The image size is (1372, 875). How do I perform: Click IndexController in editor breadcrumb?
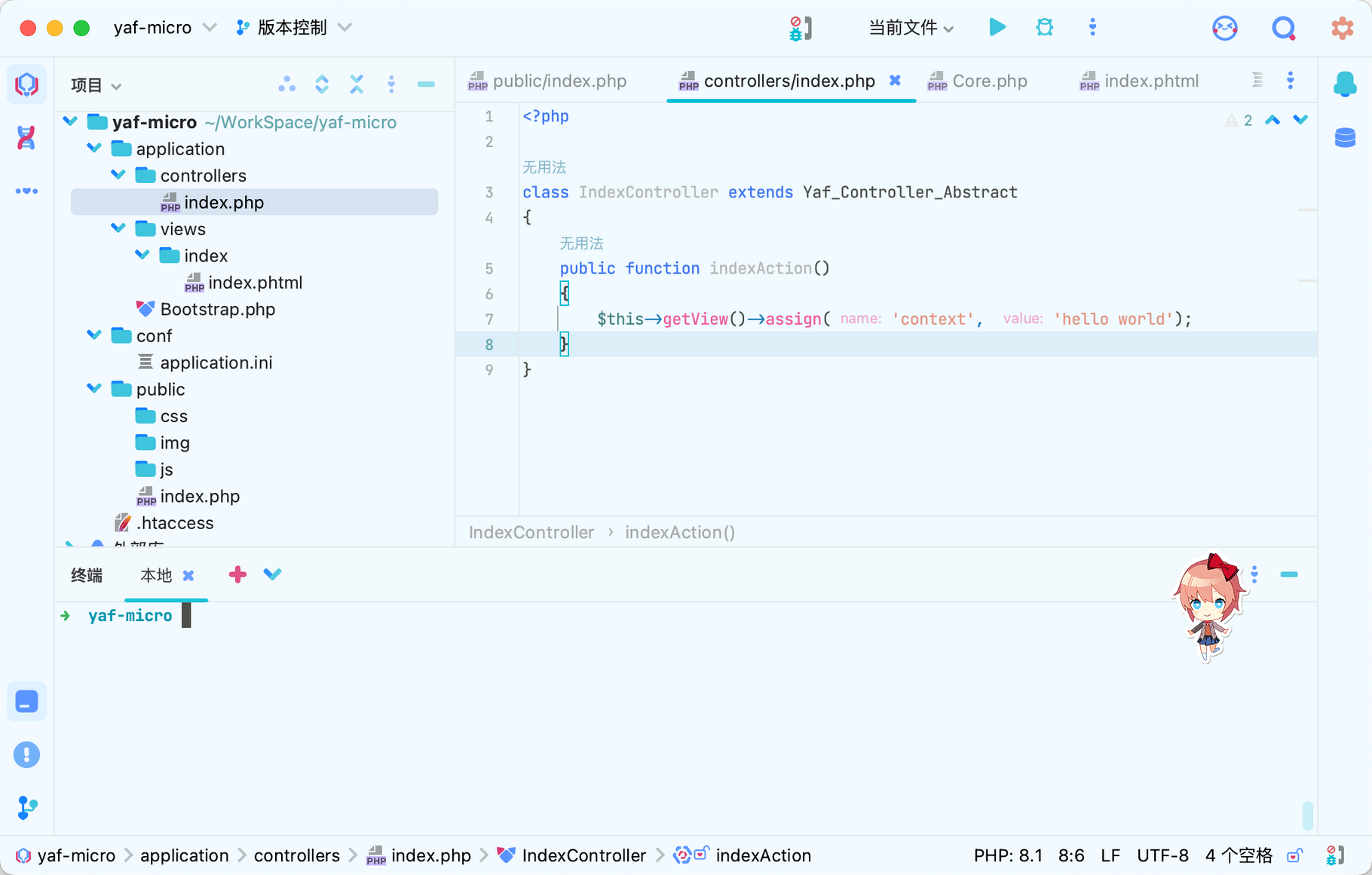click(531, 532)
